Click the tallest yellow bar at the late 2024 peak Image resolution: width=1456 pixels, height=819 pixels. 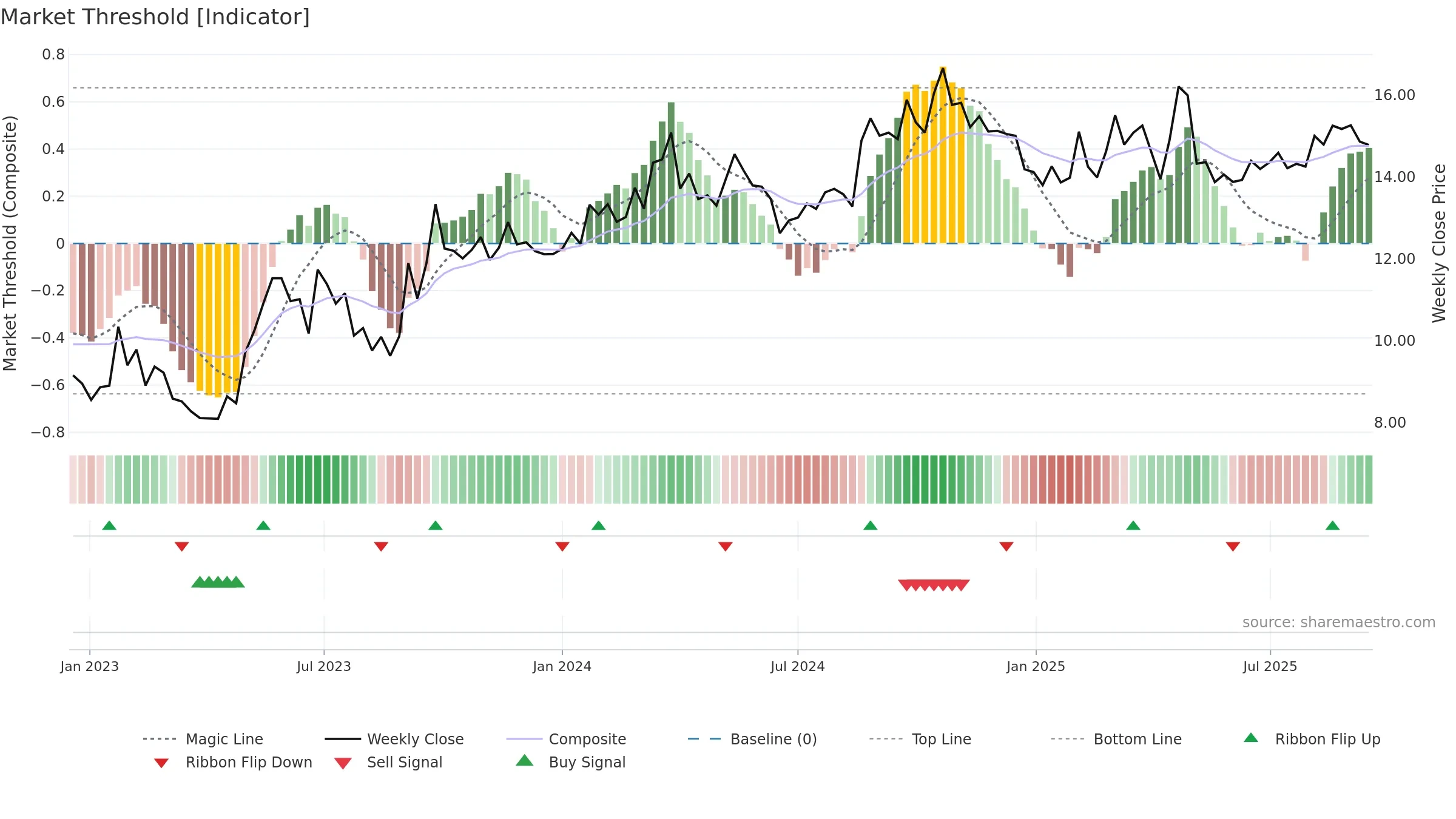pos(943,155)
